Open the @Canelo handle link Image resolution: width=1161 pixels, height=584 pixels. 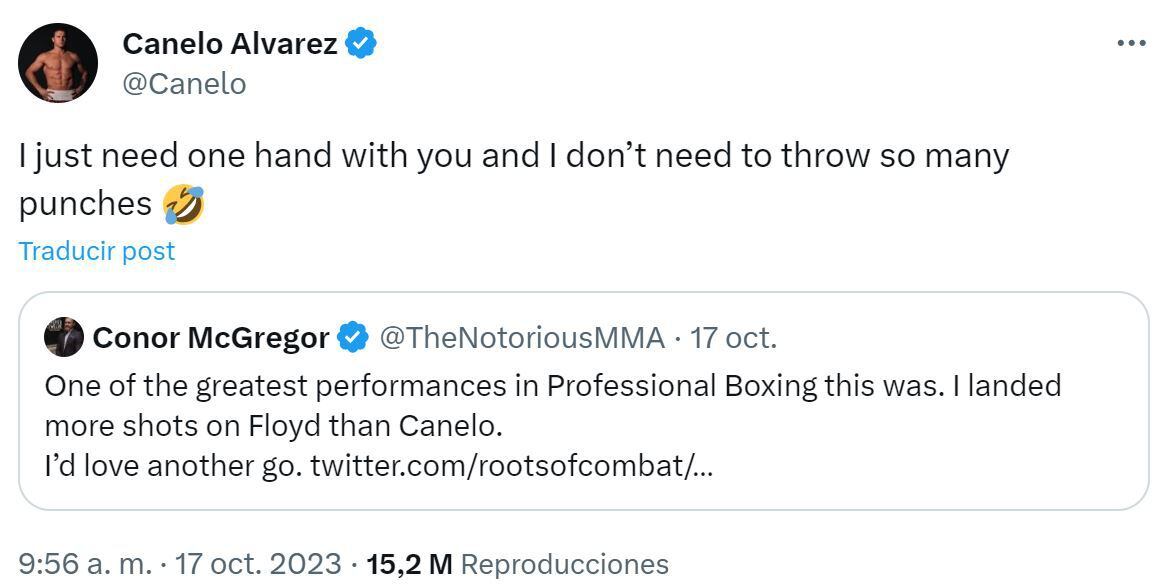click(184, 84)
